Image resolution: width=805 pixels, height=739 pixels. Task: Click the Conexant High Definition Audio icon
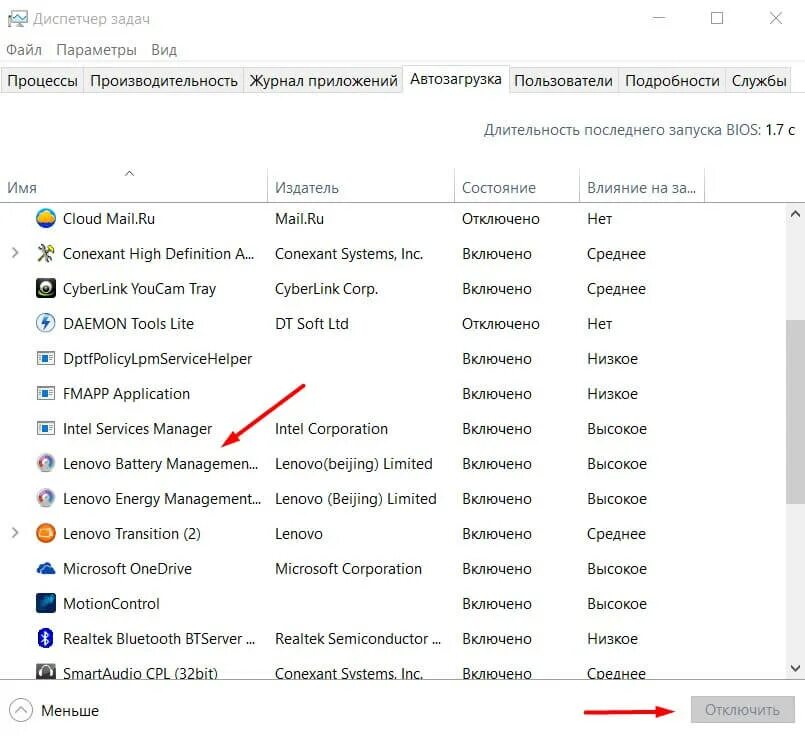pyautogui.click(x=46, y=253)
